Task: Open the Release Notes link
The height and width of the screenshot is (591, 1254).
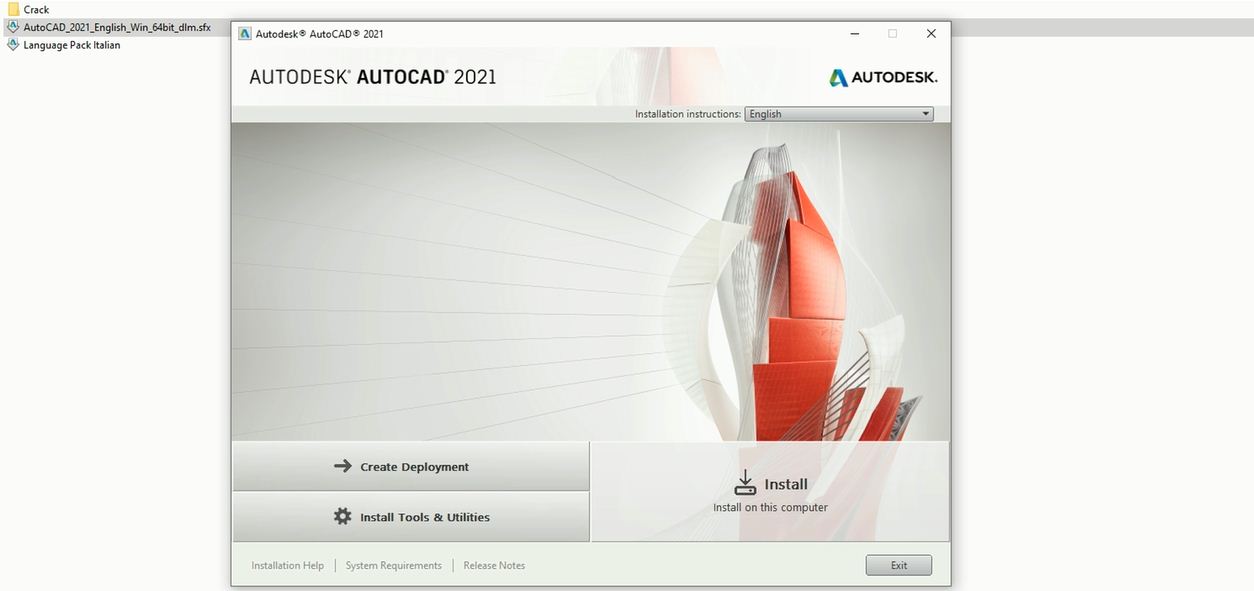Action: (x=494, y=566)
